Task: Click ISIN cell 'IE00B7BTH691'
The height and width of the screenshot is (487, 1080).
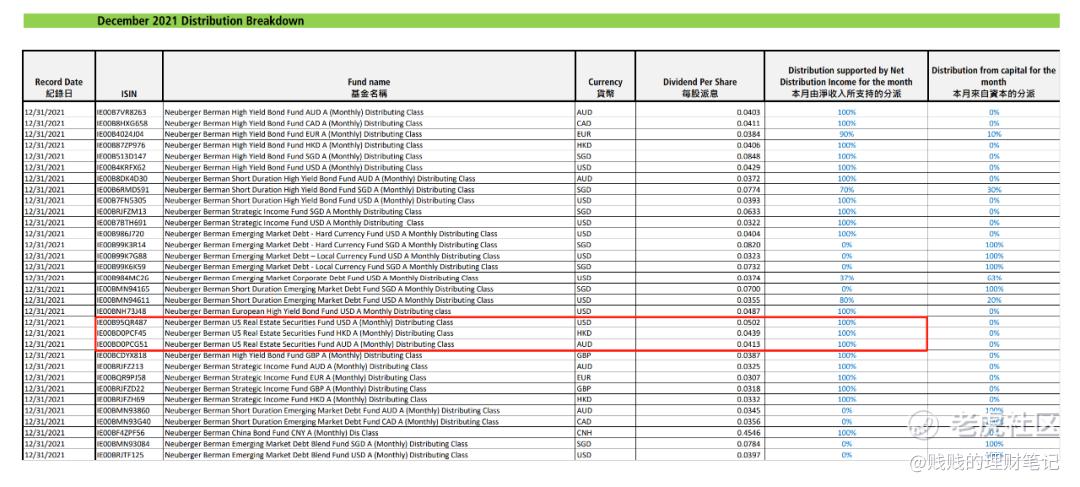Action: pos(122,222)
